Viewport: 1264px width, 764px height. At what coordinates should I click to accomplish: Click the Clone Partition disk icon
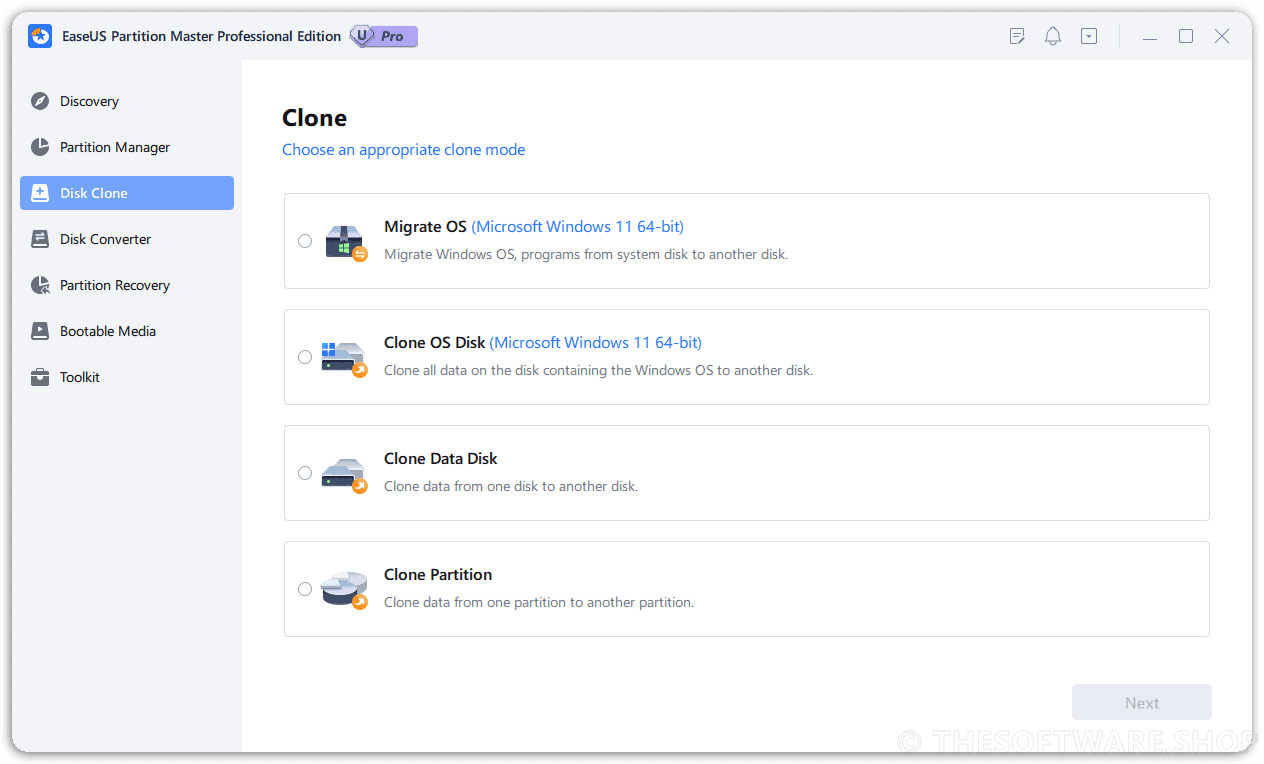click(345, 590)
